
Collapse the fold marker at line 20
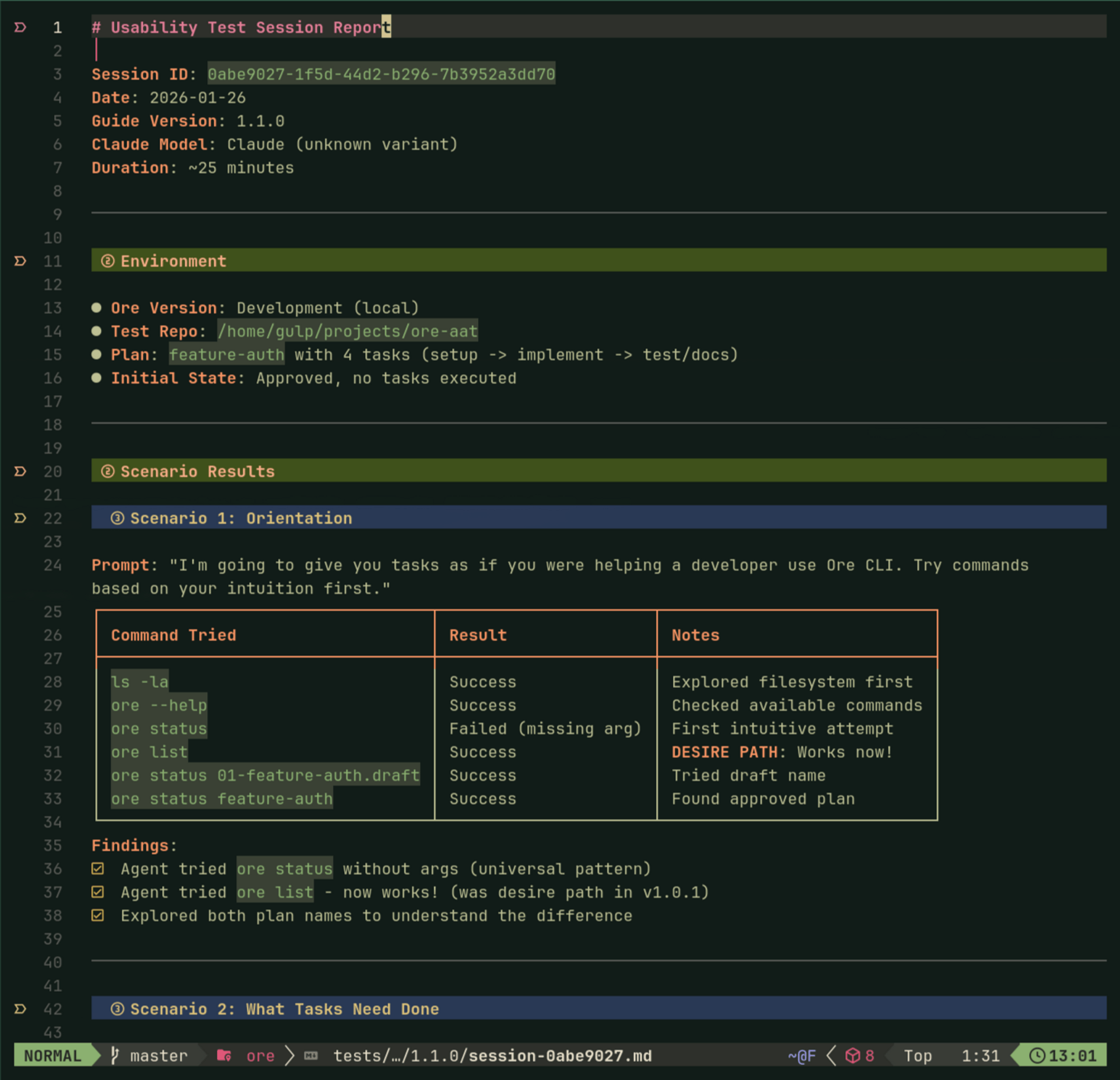coord(20,471)
